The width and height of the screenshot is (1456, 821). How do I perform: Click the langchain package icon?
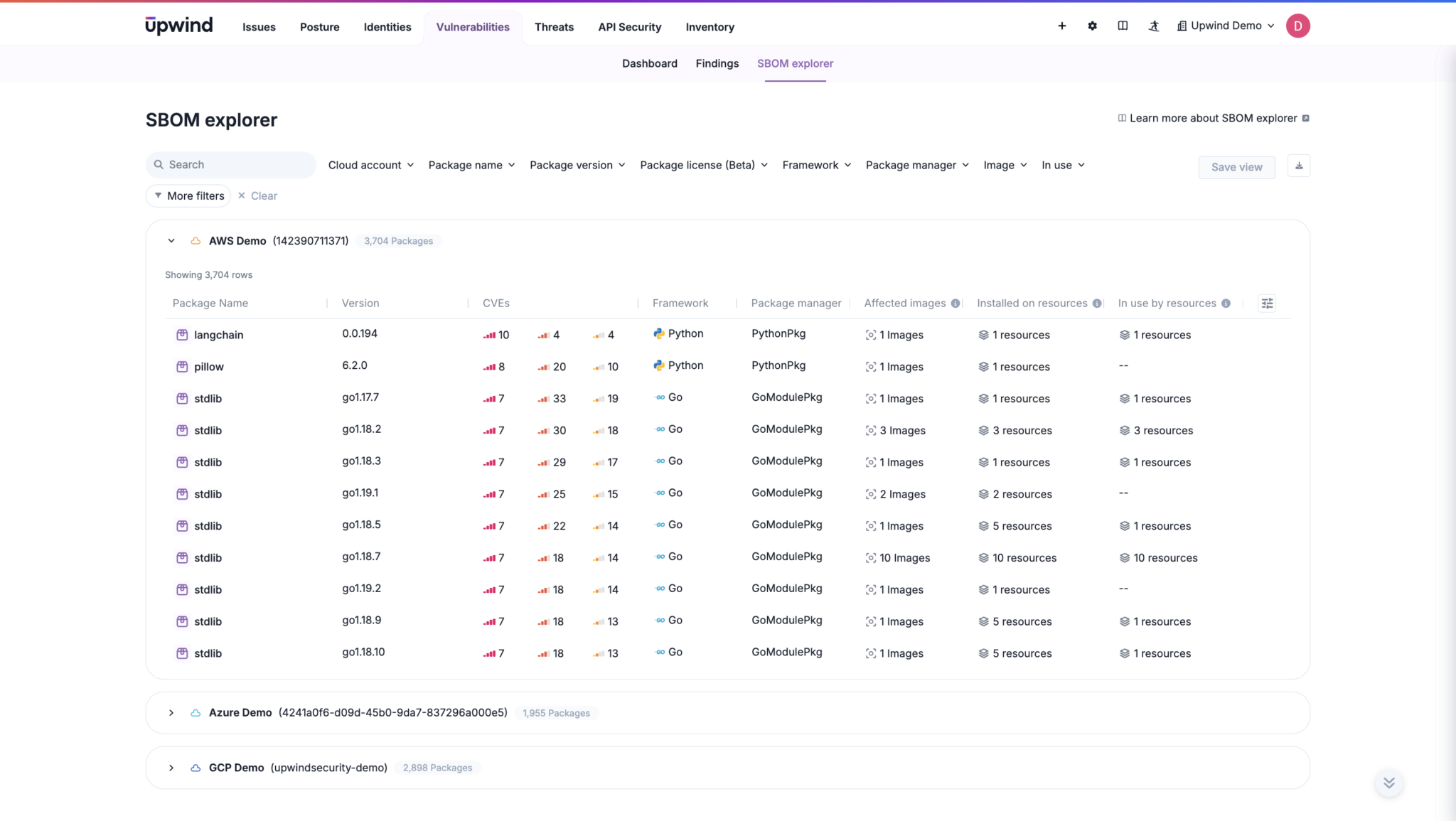pos(182,334)
